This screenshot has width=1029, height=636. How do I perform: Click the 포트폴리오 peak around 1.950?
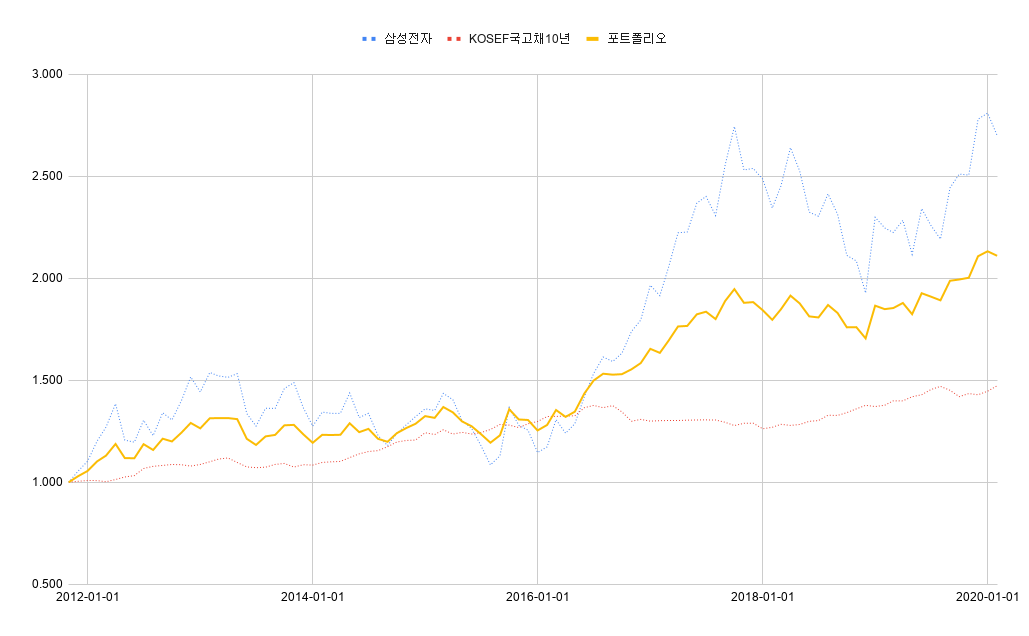[733, 288]
